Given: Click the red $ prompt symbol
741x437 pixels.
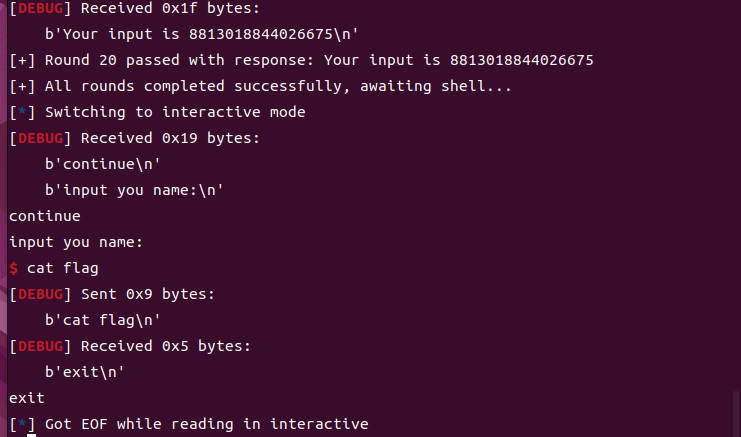Looking at the screenshot, I should click(x=13, y=268).
